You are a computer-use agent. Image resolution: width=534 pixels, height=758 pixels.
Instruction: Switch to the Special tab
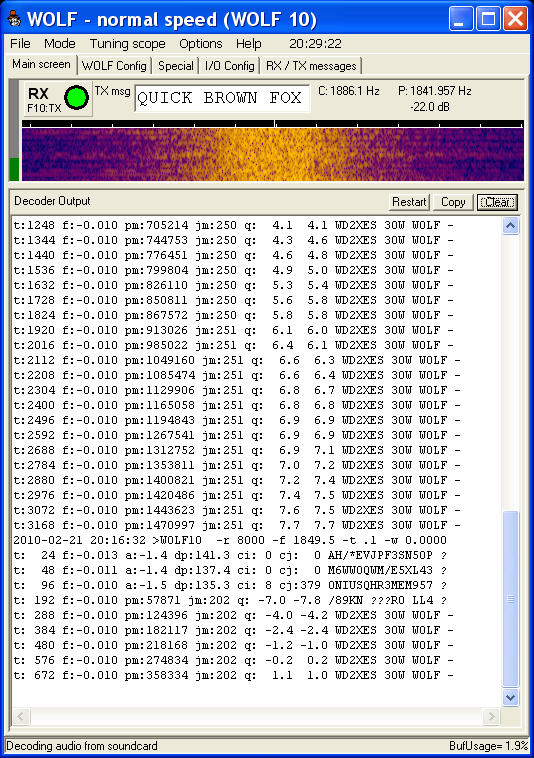175,66
